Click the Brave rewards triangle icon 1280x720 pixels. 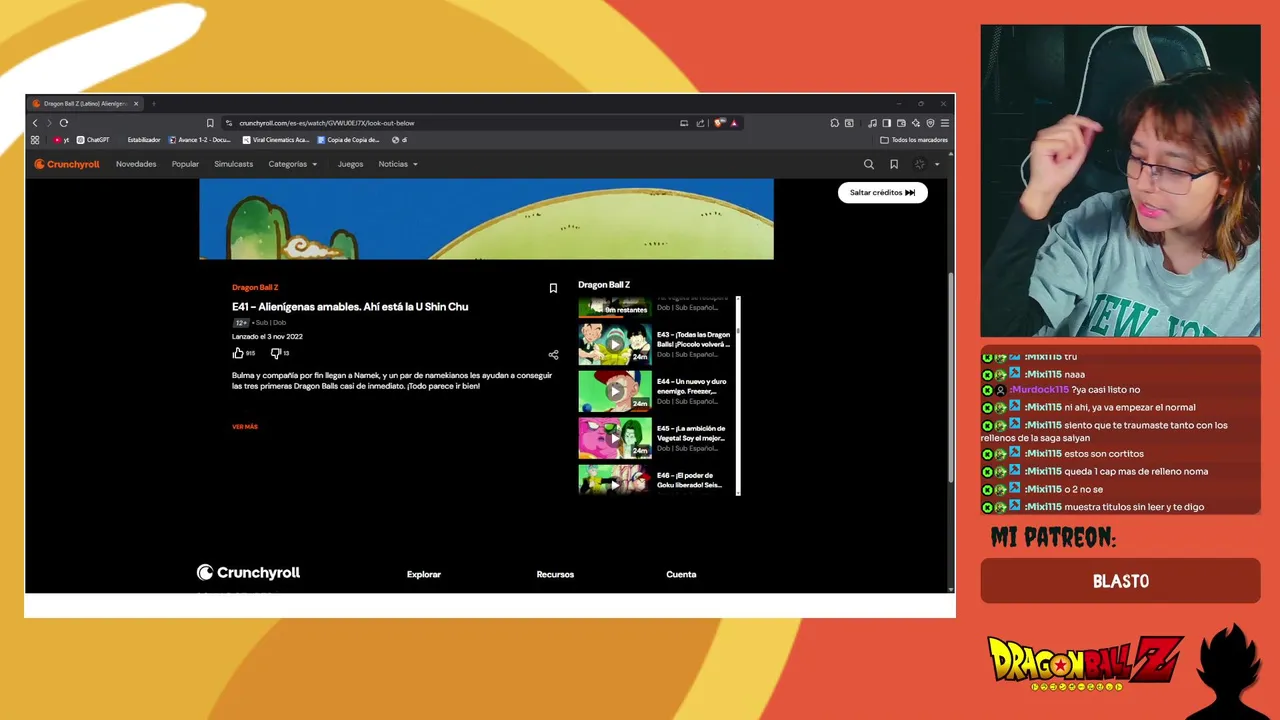tap(734, 123)
